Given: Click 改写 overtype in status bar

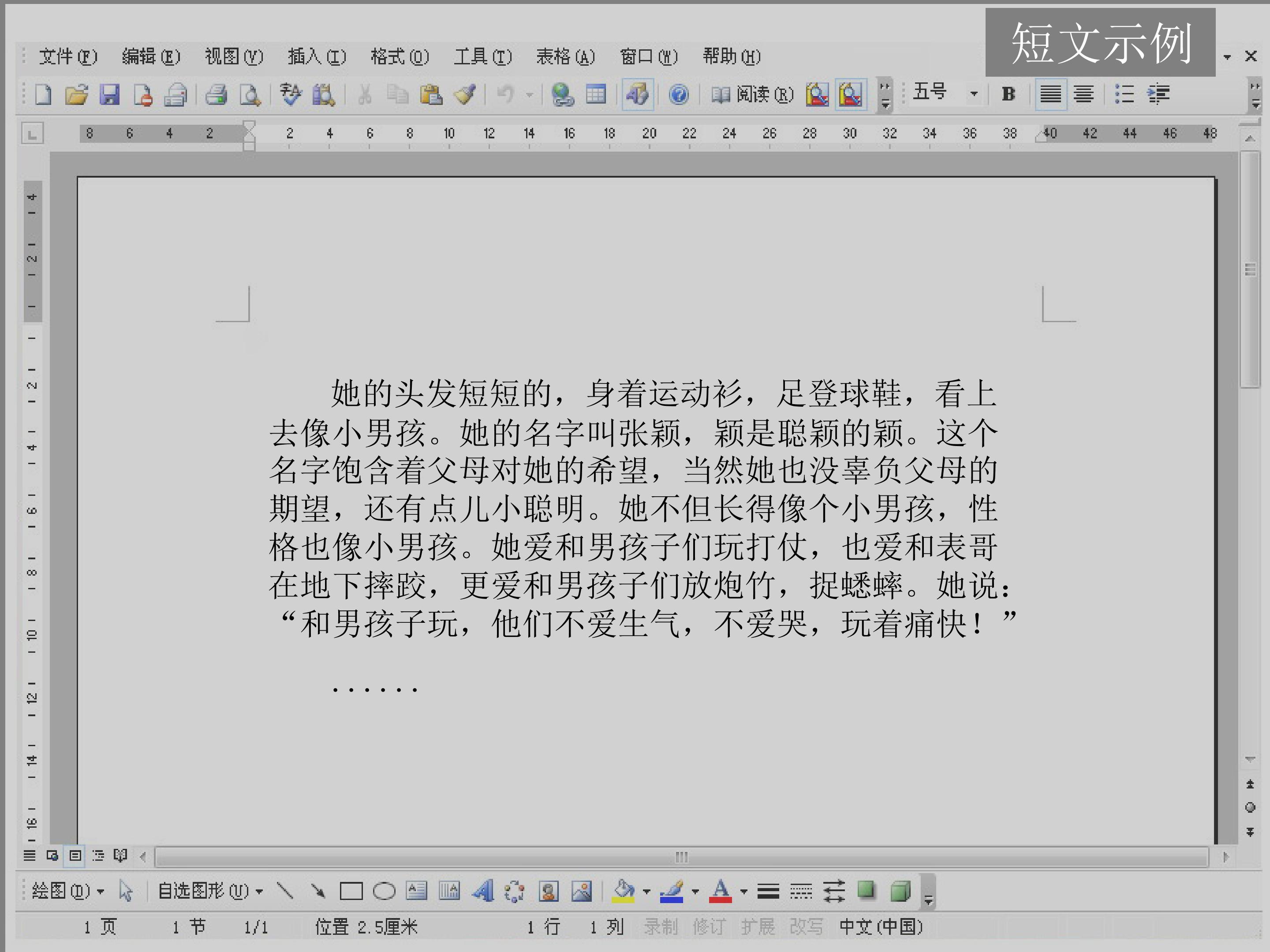Looking at the screenshot, I should pyautogui.click(x=806, y=926).
